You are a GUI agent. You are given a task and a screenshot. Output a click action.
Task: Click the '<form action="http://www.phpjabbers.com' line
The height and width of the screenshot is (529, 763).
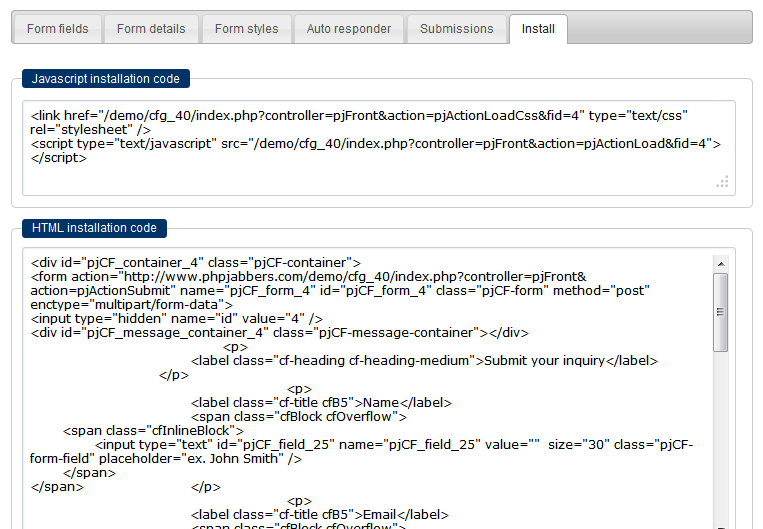tap(309, 277)
